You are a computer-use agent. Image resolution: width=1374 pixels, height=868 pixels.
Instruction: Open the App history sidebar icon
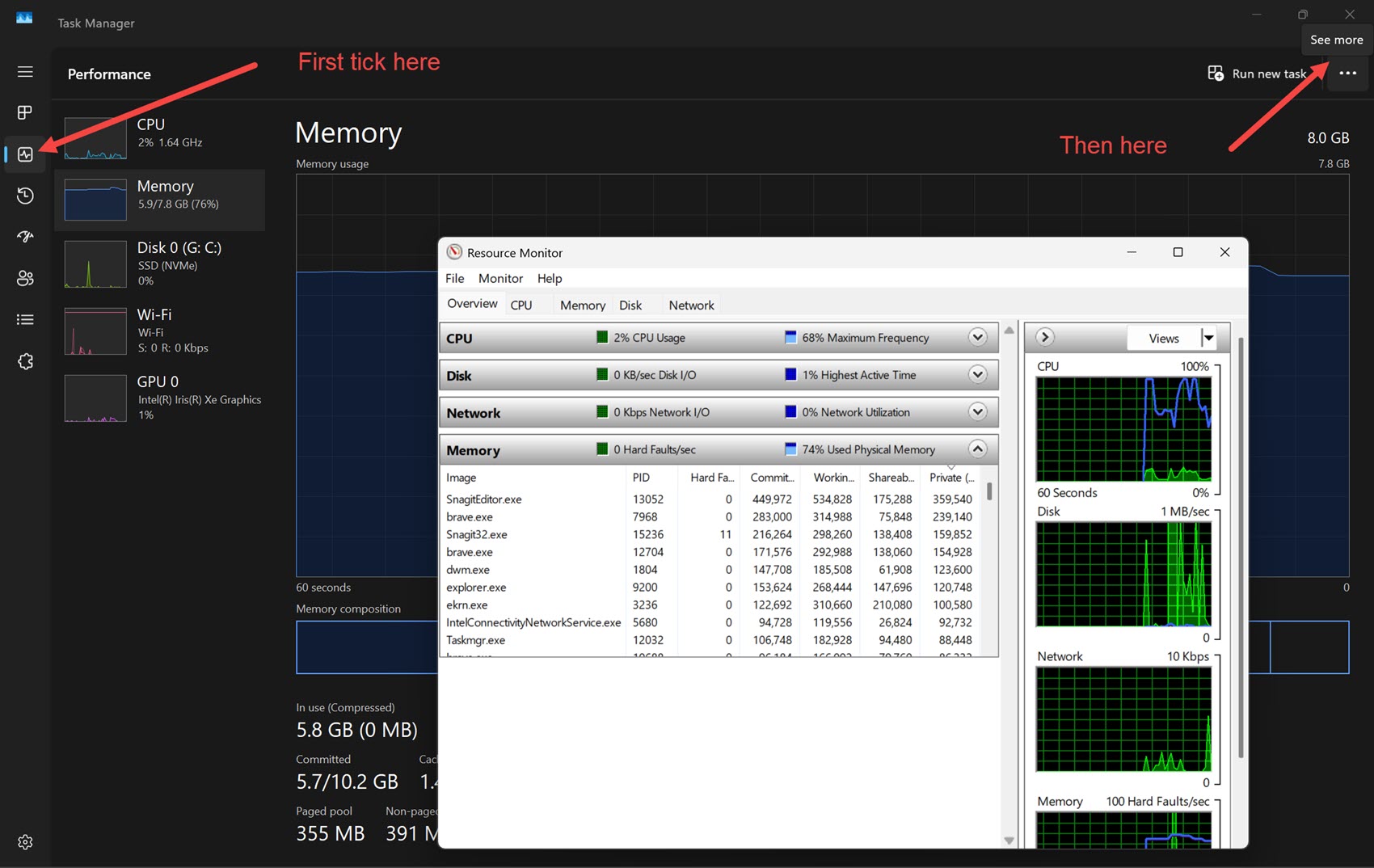pyautogui.click(x=25, y=196)
